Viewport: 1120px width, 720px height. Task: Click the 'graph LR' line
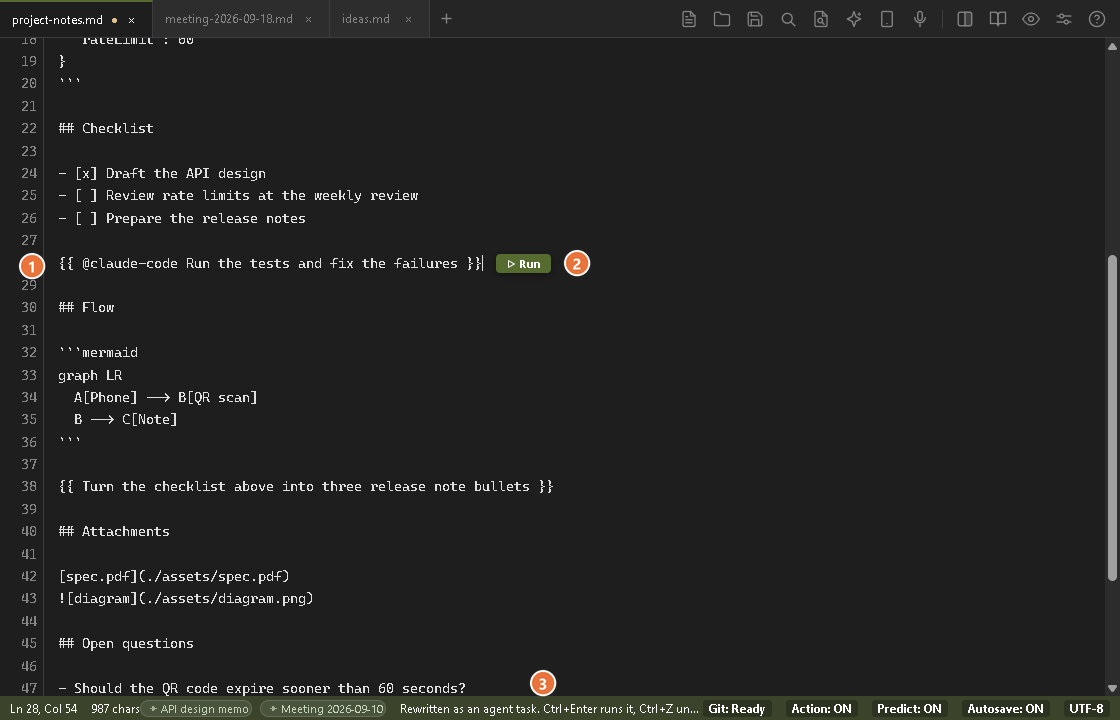[90, 375]
